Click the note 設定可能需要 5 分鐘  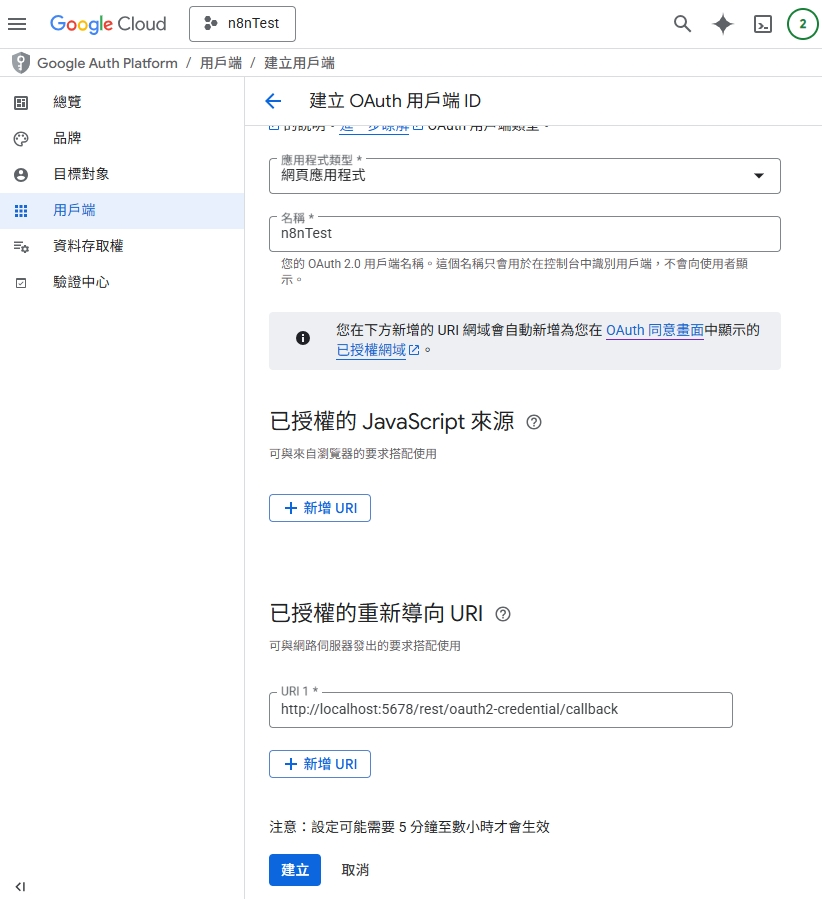point(409,827)
